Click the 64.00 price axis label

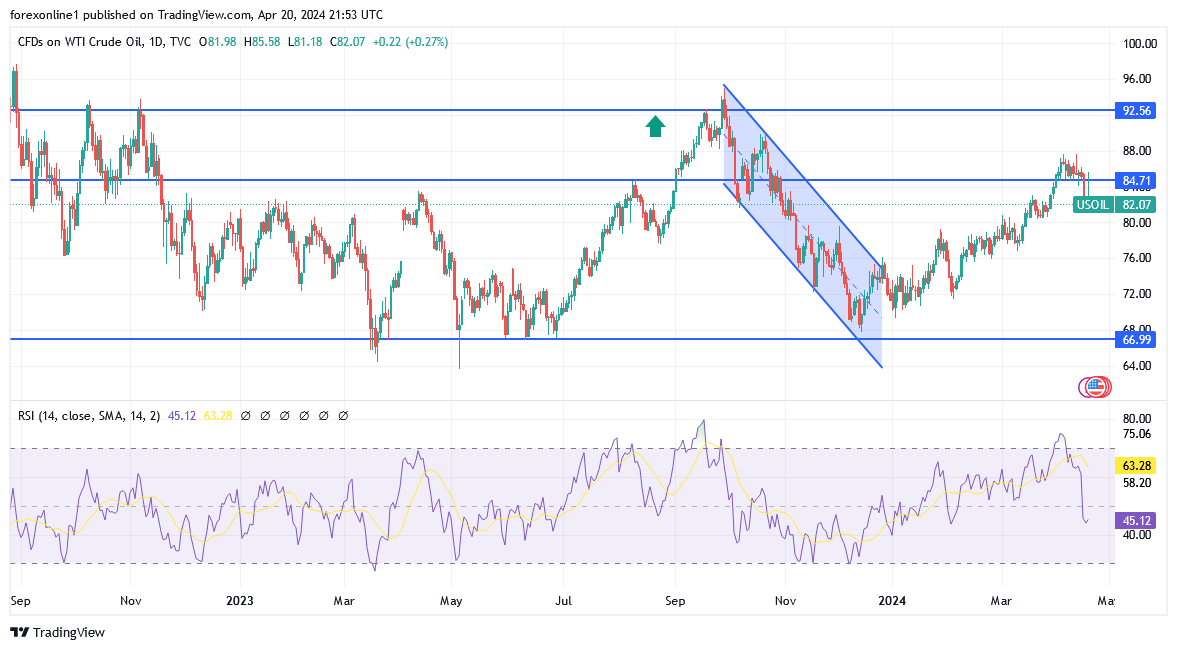coord(1136,366)
